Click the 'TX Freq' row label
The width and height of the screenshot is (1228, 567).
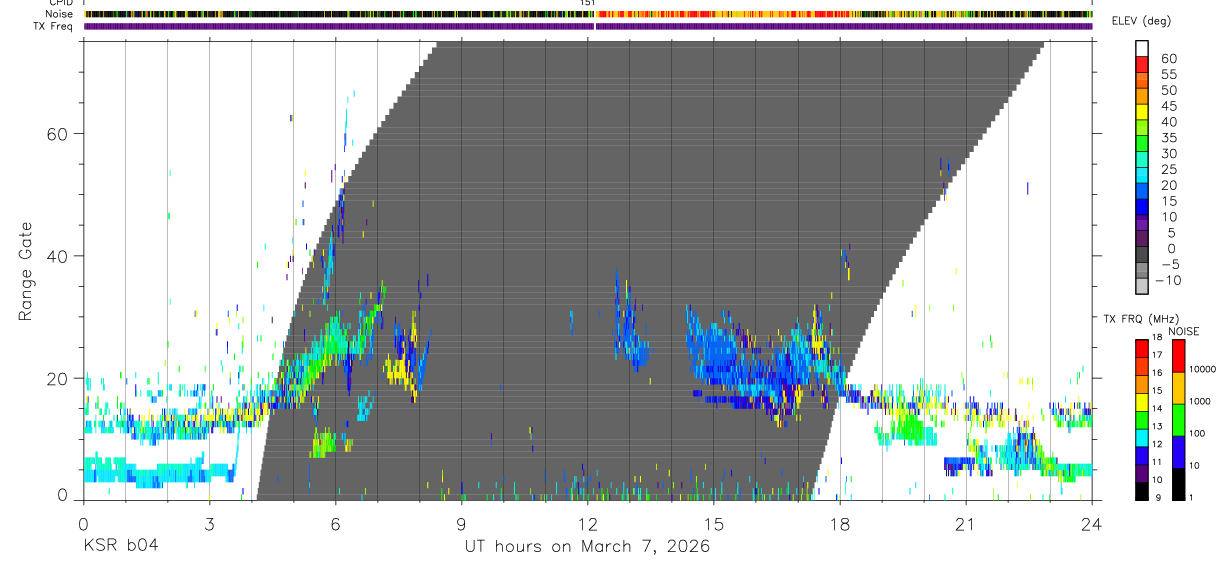53,26
